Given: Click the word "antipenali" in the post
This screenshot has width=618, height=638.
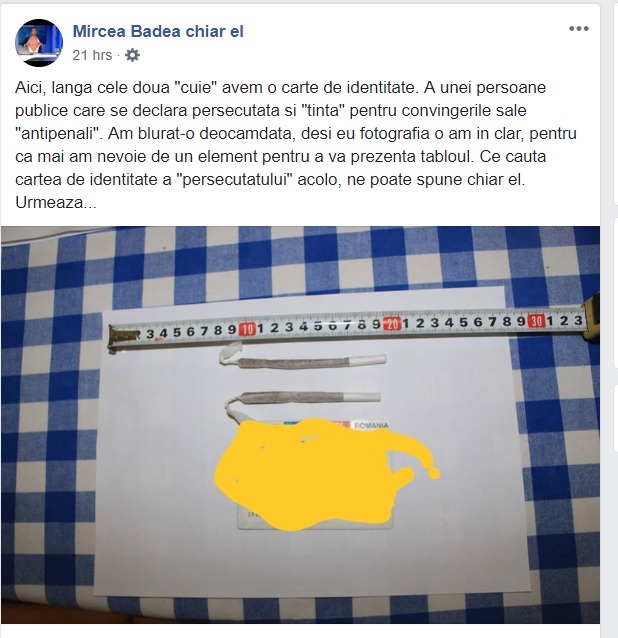Looking at the screenshot, I should [x=58, y=133].
